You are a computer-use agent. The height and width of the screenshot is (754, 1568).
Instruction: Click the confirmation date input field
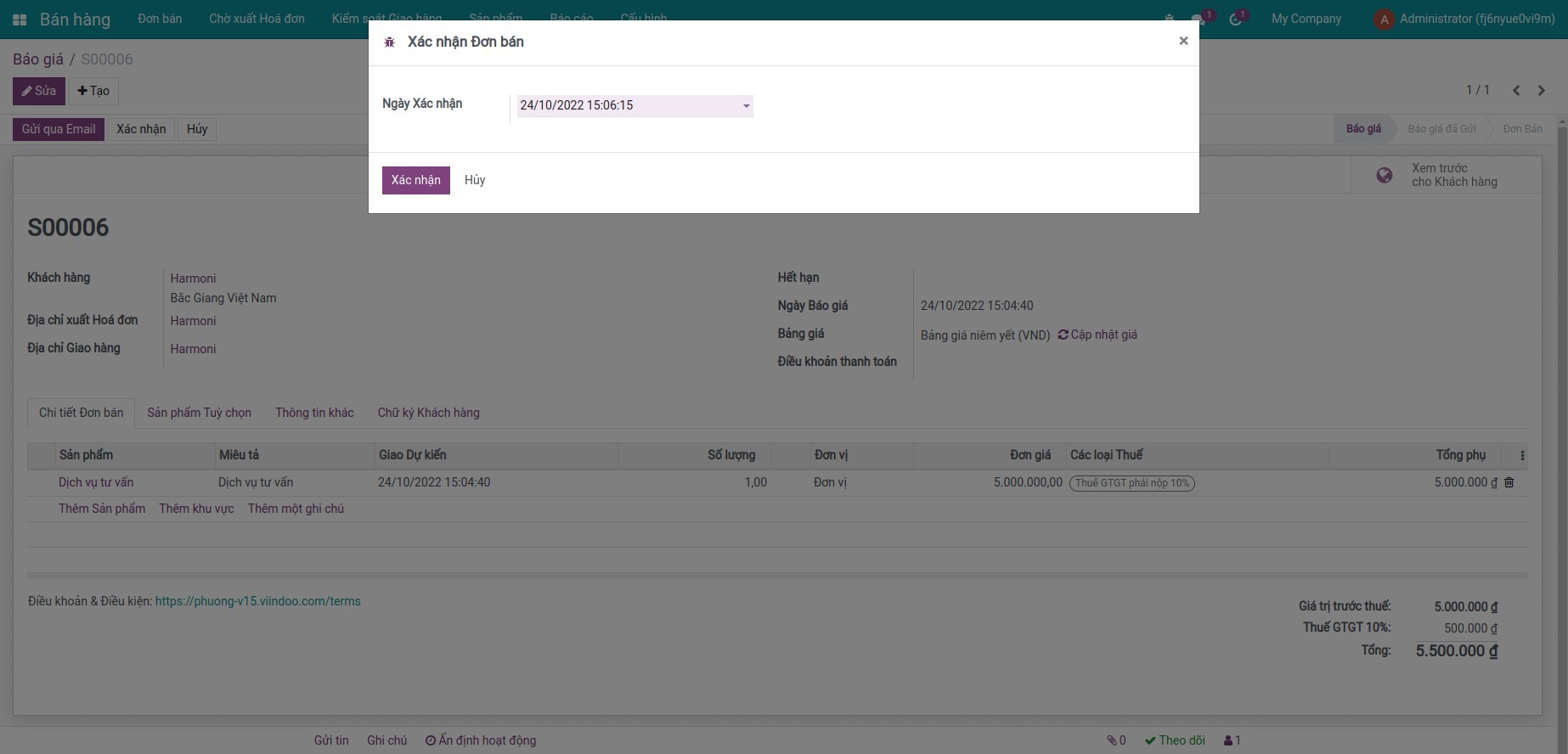[627, 106]
